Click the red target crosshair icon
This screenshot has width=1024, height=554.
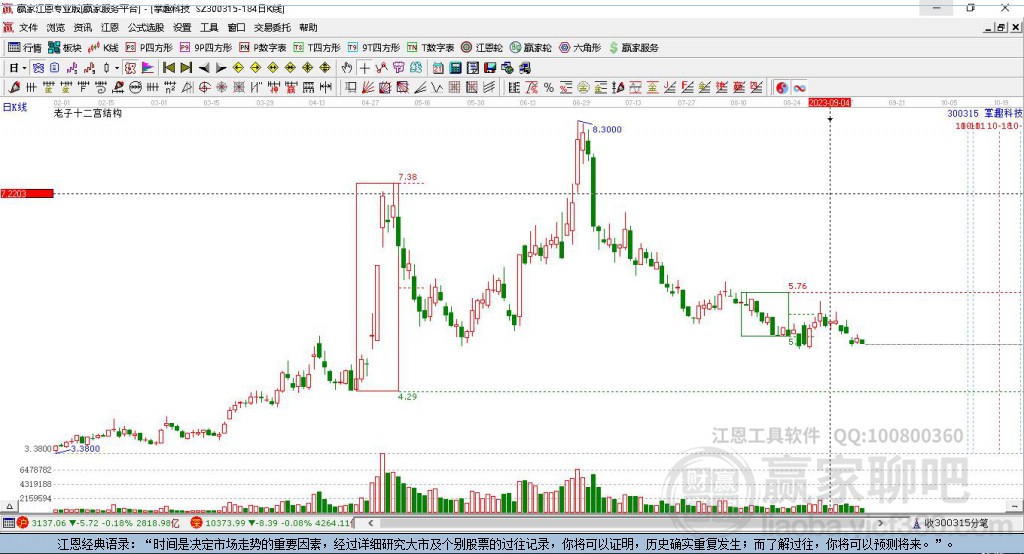[x=204, y=87]
